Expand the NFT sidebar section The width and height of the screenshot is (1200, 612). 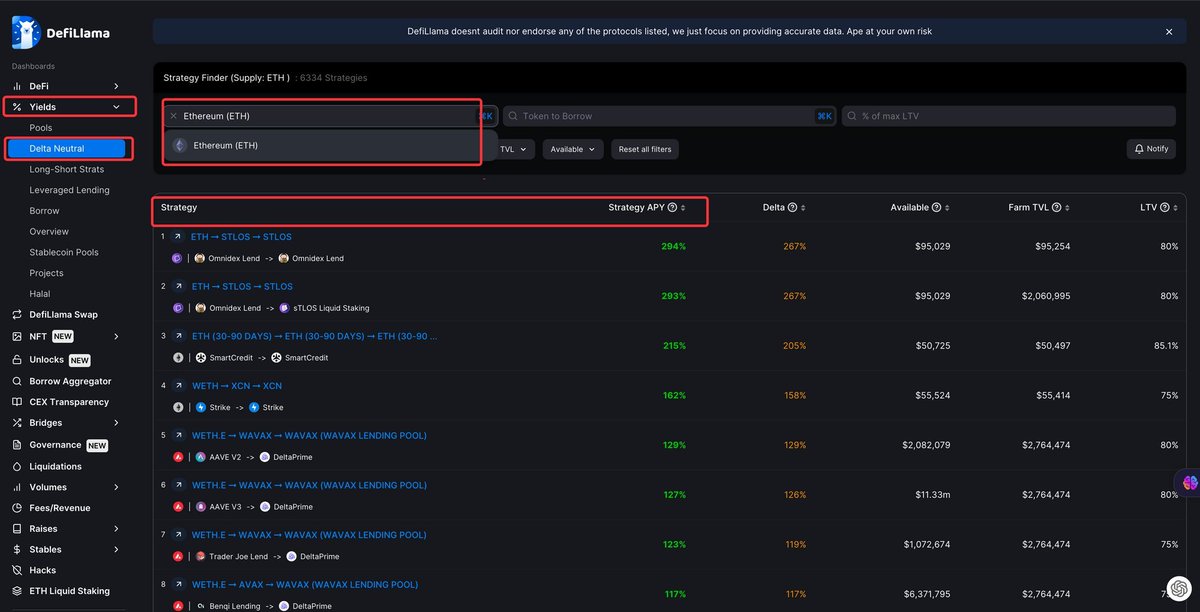(116, 336)
